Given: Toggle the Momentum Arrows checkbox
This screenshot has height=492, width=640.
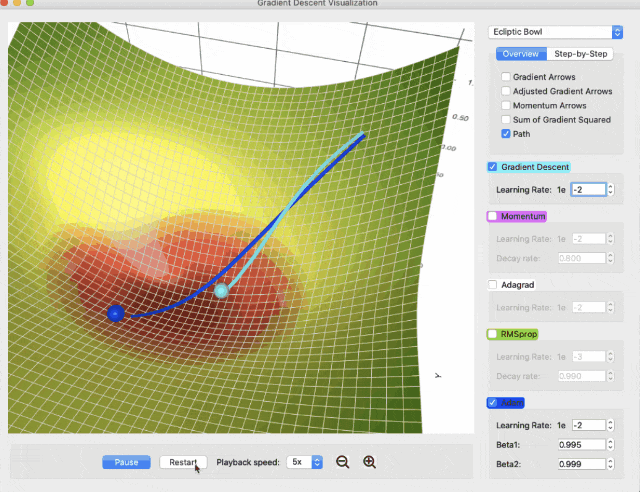Looking at the screenshot, I should point(506,105).
